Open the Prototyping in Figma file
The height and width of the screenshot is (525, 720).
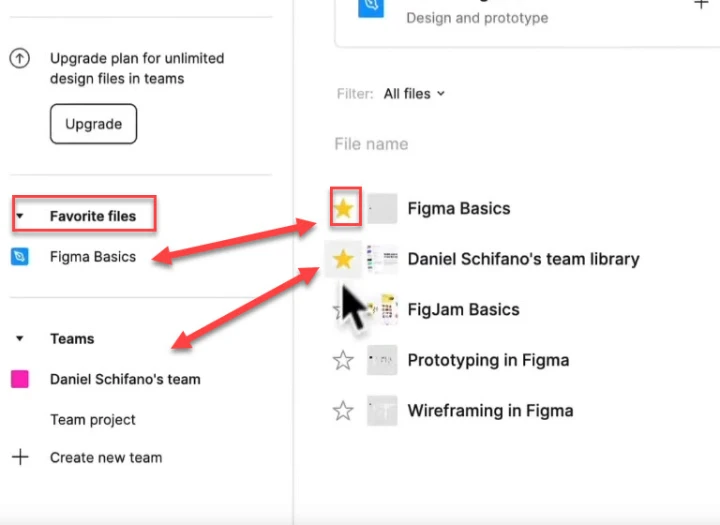click(x=488, y=360)
